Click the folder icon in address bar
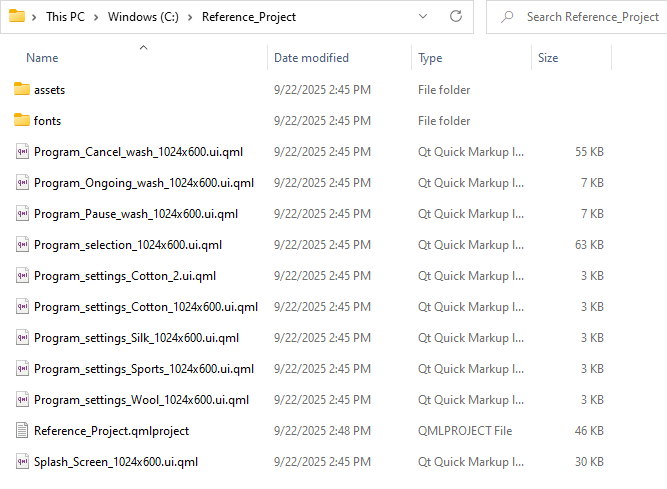 (x=16, y=17)
